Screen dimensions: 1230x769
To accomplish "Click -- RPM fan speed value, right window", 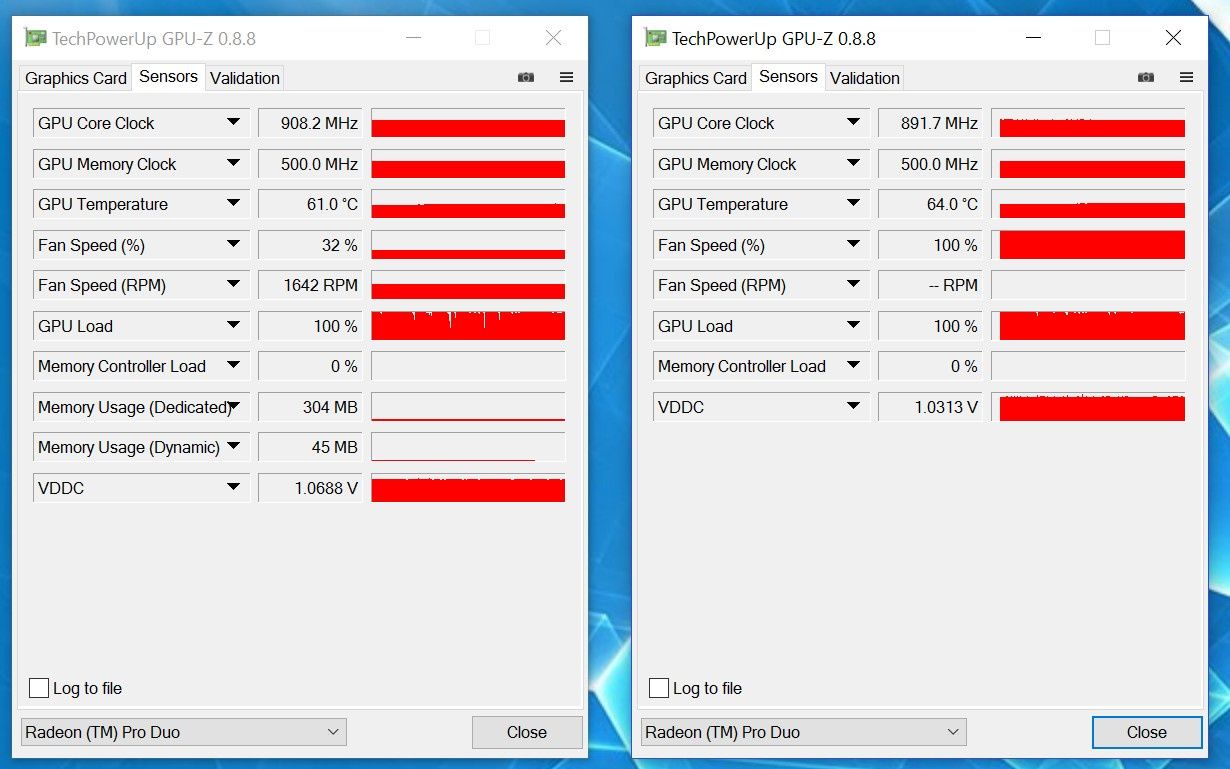I will click(x=931, y=285).
